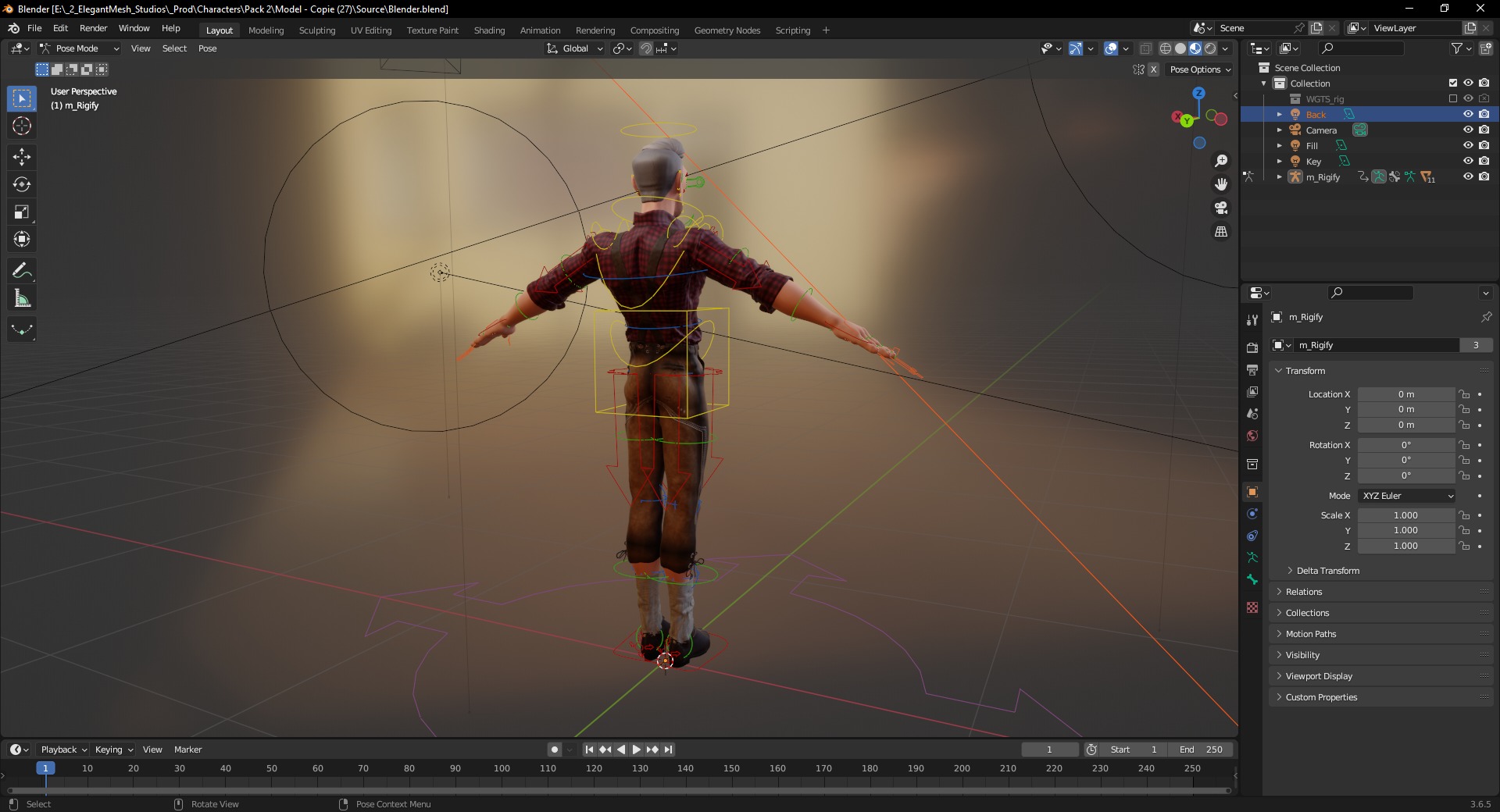Viewport: 1500px width, 812px height.
Task: Hide the Camera object in viewport
Action: click(x=1468, y=130)
